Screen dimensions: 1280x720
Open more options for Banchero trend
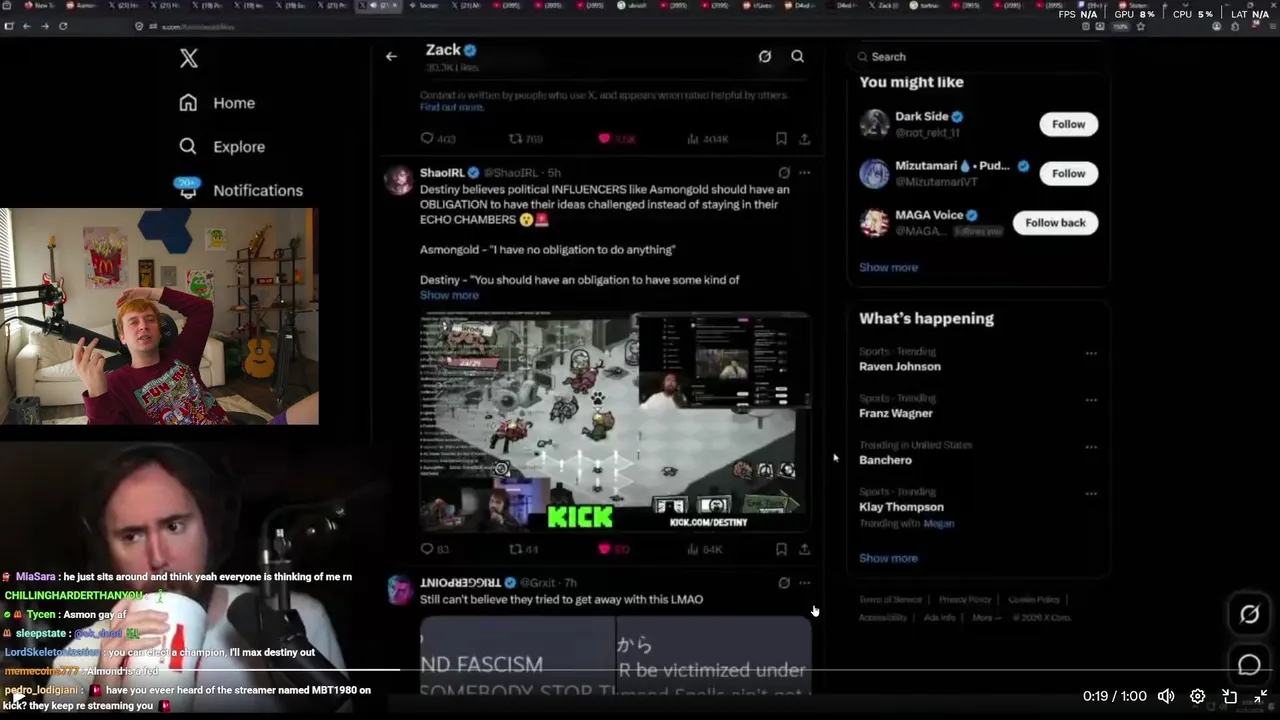tap(1091, 447)
